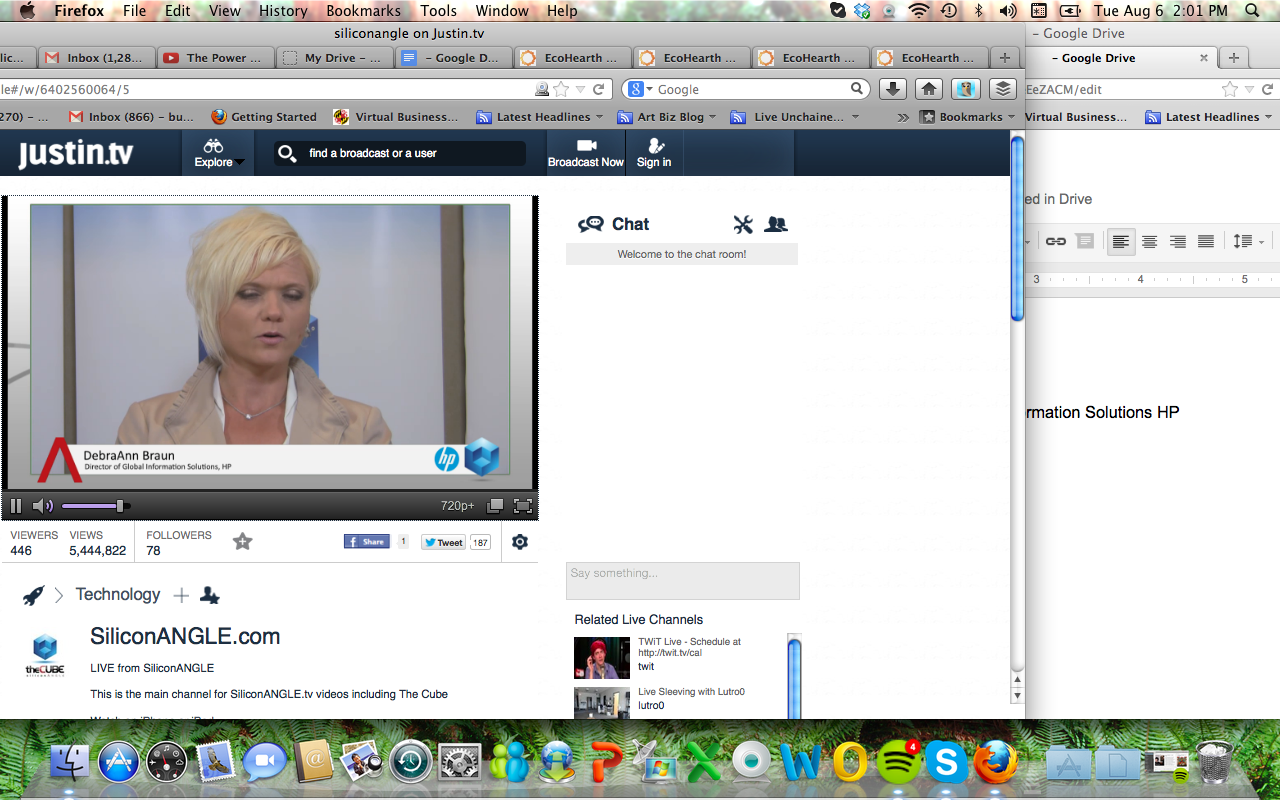This screenshot has height=800, width=1280.
Task: Click Sign in on Justin.tv
Action: (x=654, y=153)
